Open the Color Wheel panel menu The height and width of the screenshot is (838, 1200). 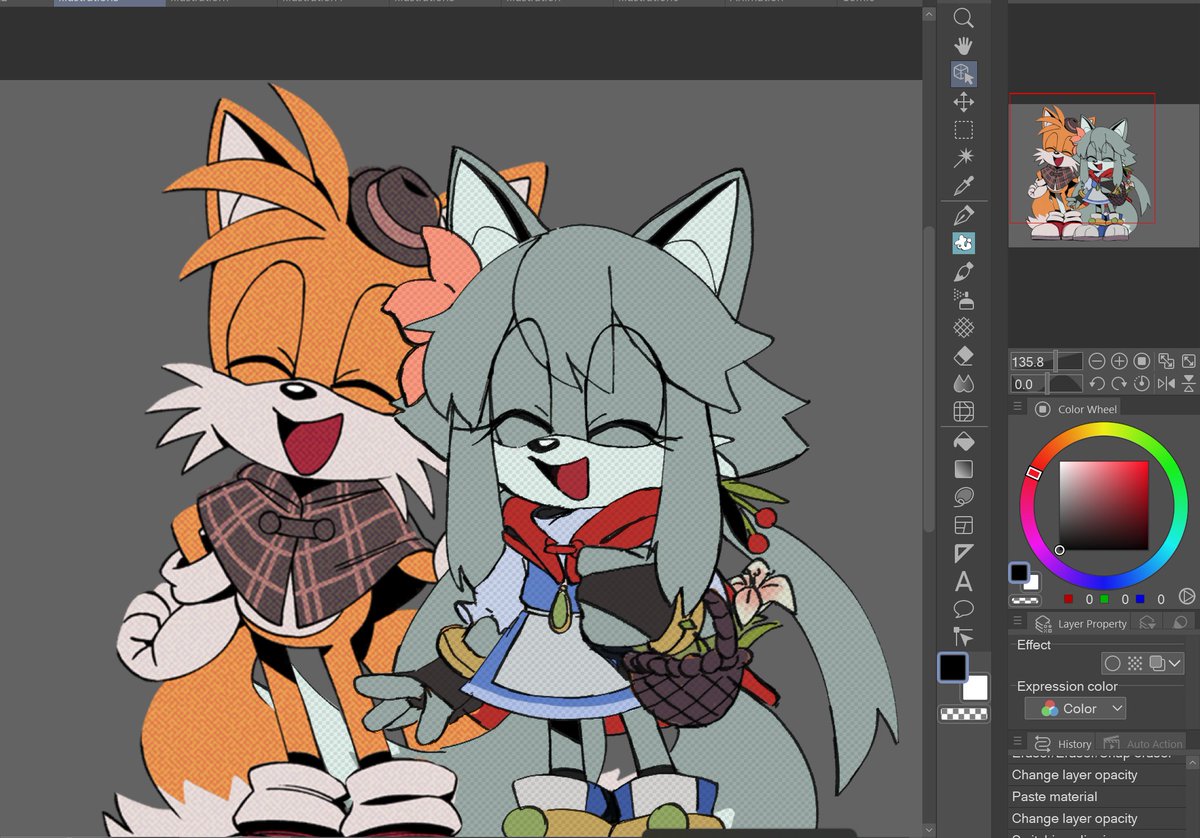click(1017, 408)
